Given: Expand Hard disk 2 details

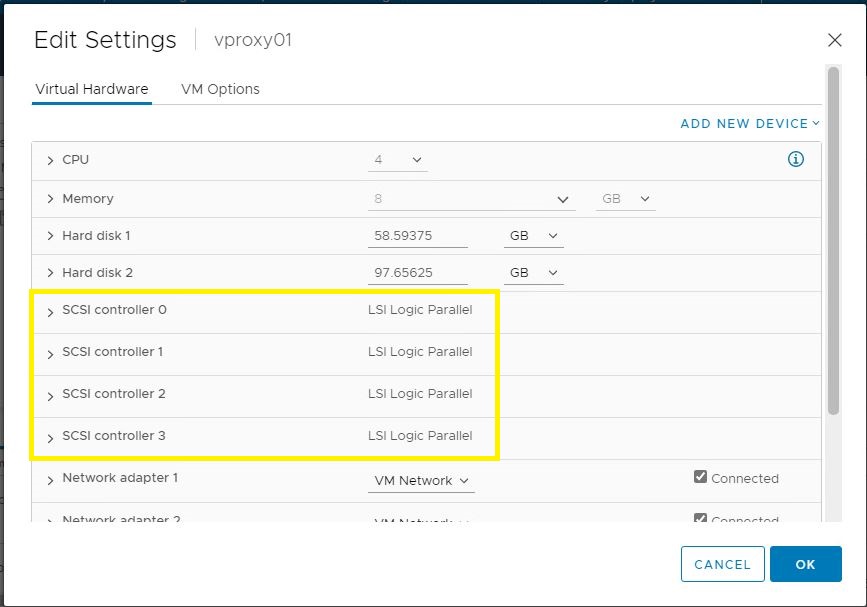Looking at the screenshot, I should (x=50, y=273).
